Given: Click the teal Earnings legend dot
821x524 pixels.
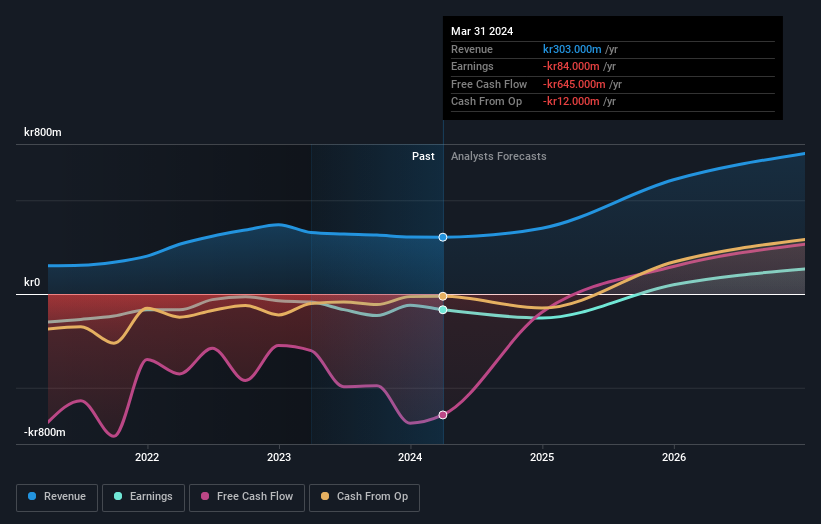Looking at the screenshot, I should (118, 496).
